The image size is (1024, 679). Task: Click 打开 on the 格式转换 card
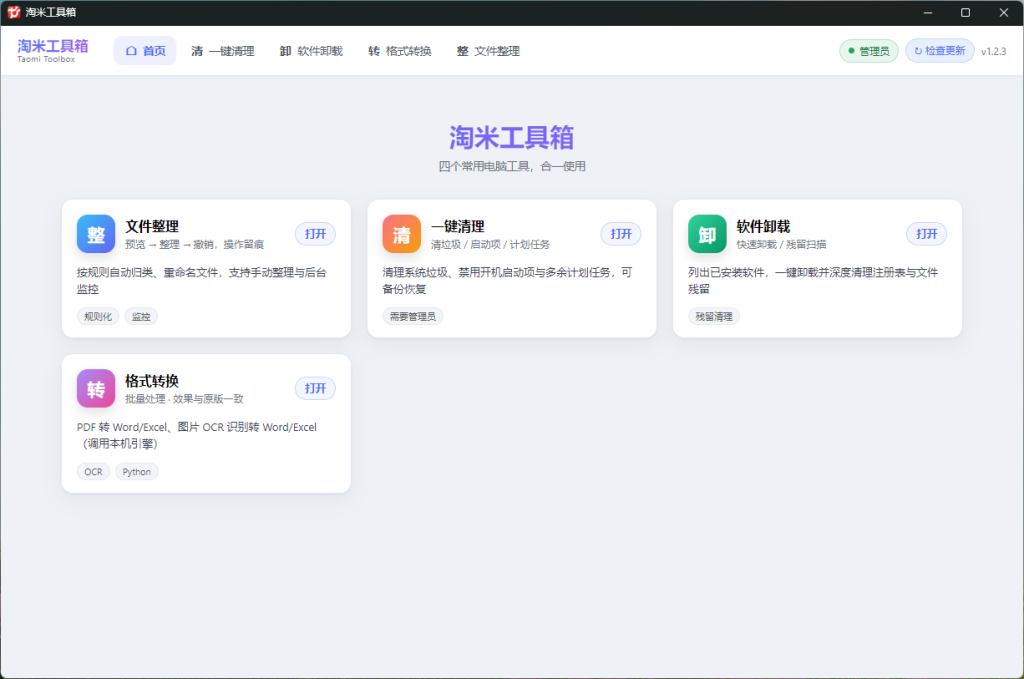point(315,388)
